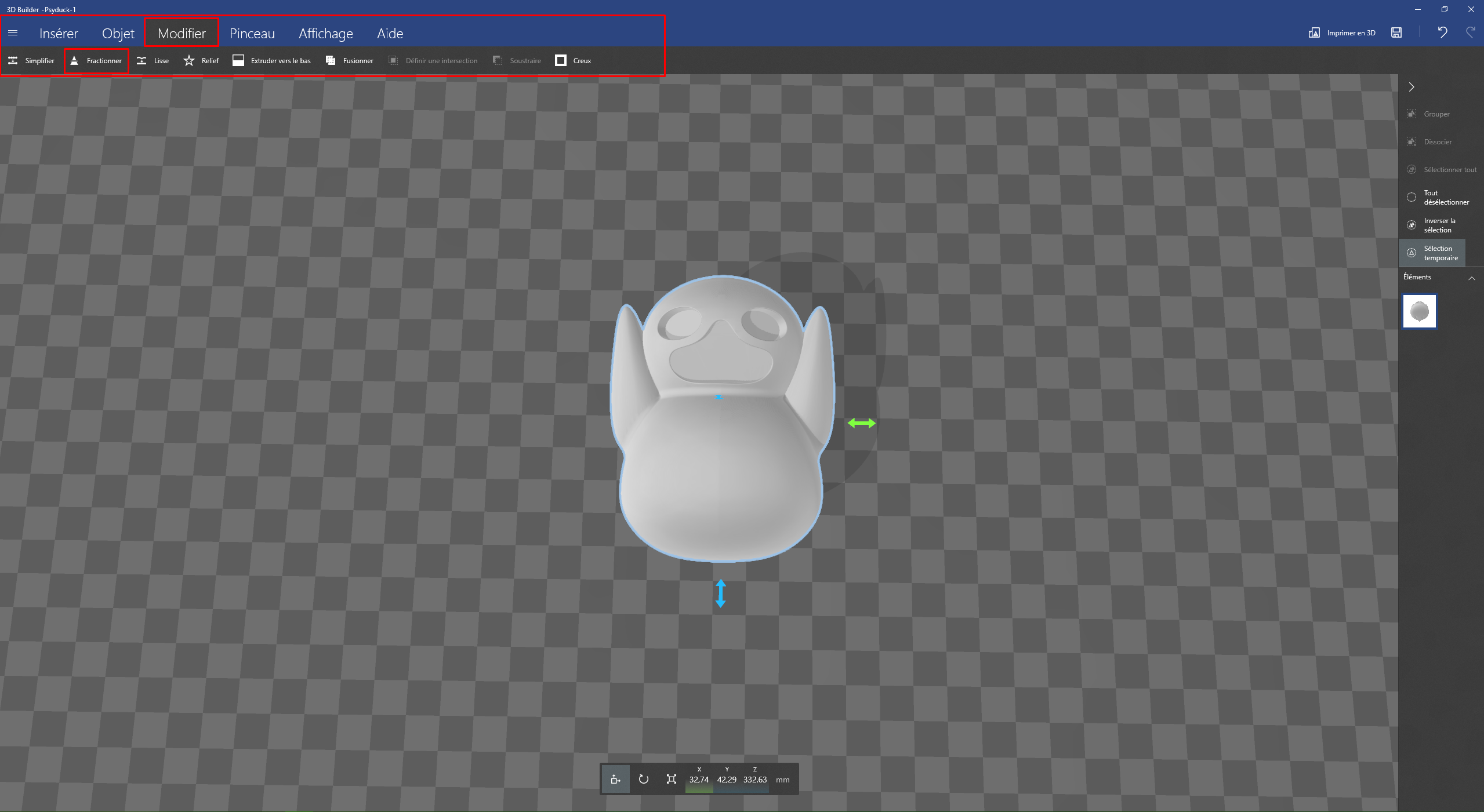The width and height of the screenshot is (1484, 812).
Task: Restore down the 3D Builder window
Action: (1445, 9)
